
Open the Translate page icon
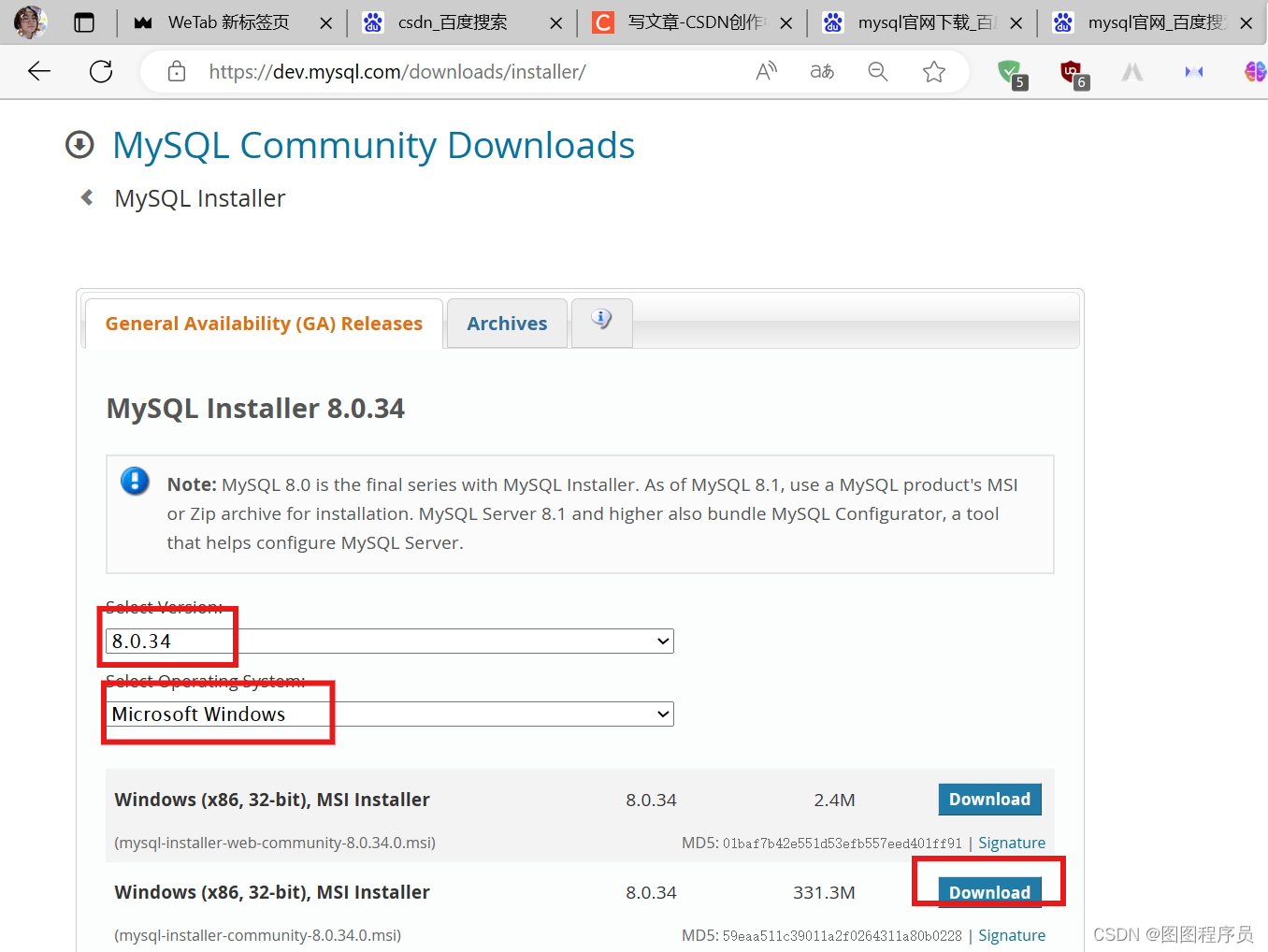(x=822, y=71)
